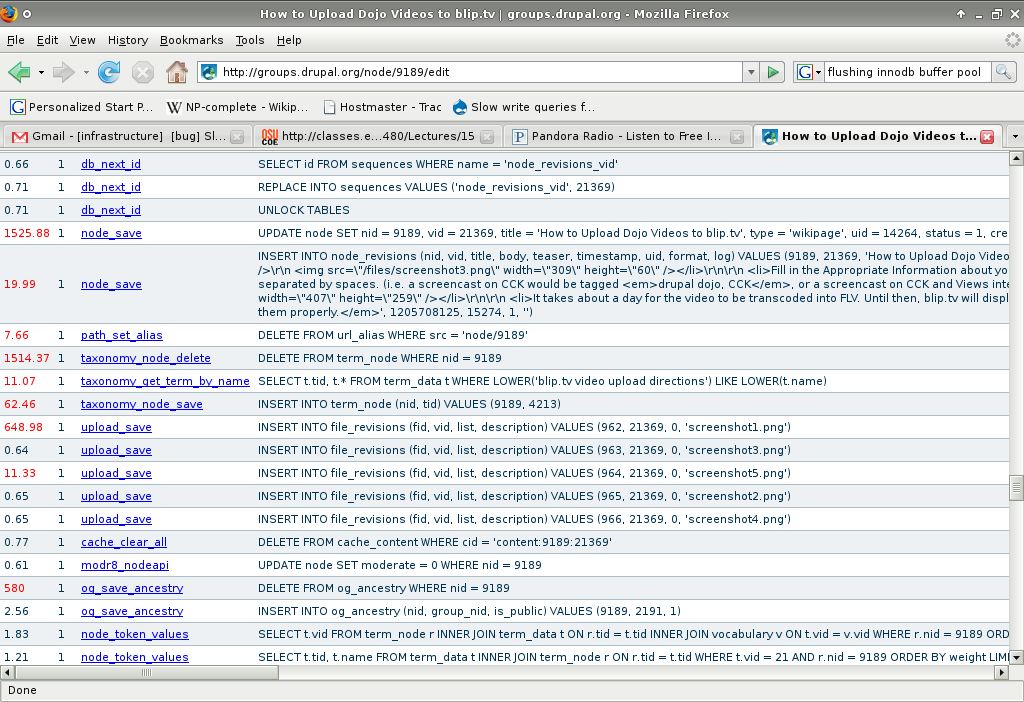
Task: Go to the Home page icon
Action: pos(176,72)
